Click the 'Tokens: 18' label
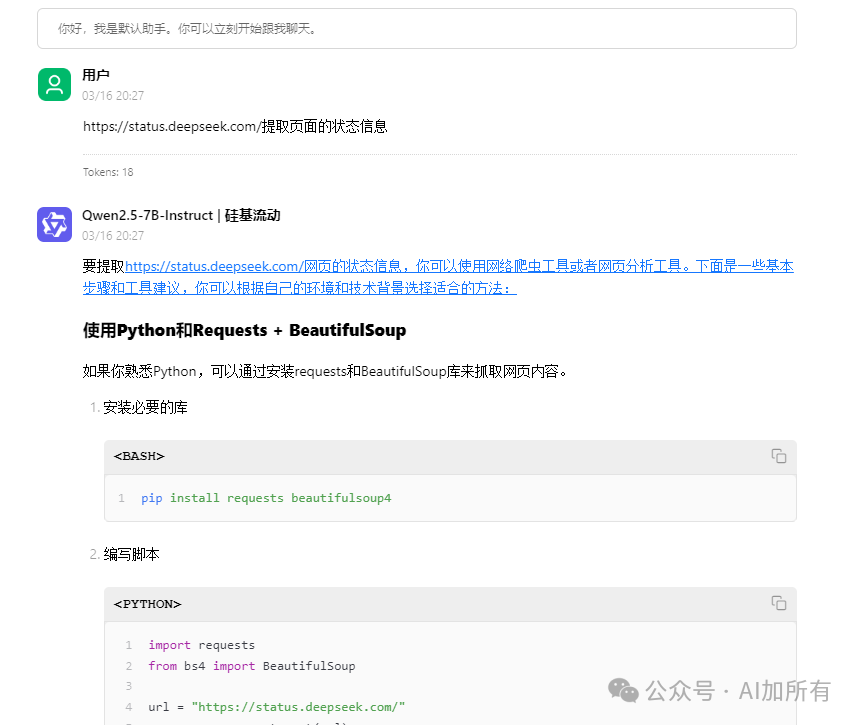Screen dimensions: 859x725 click(x=108, y=172)
